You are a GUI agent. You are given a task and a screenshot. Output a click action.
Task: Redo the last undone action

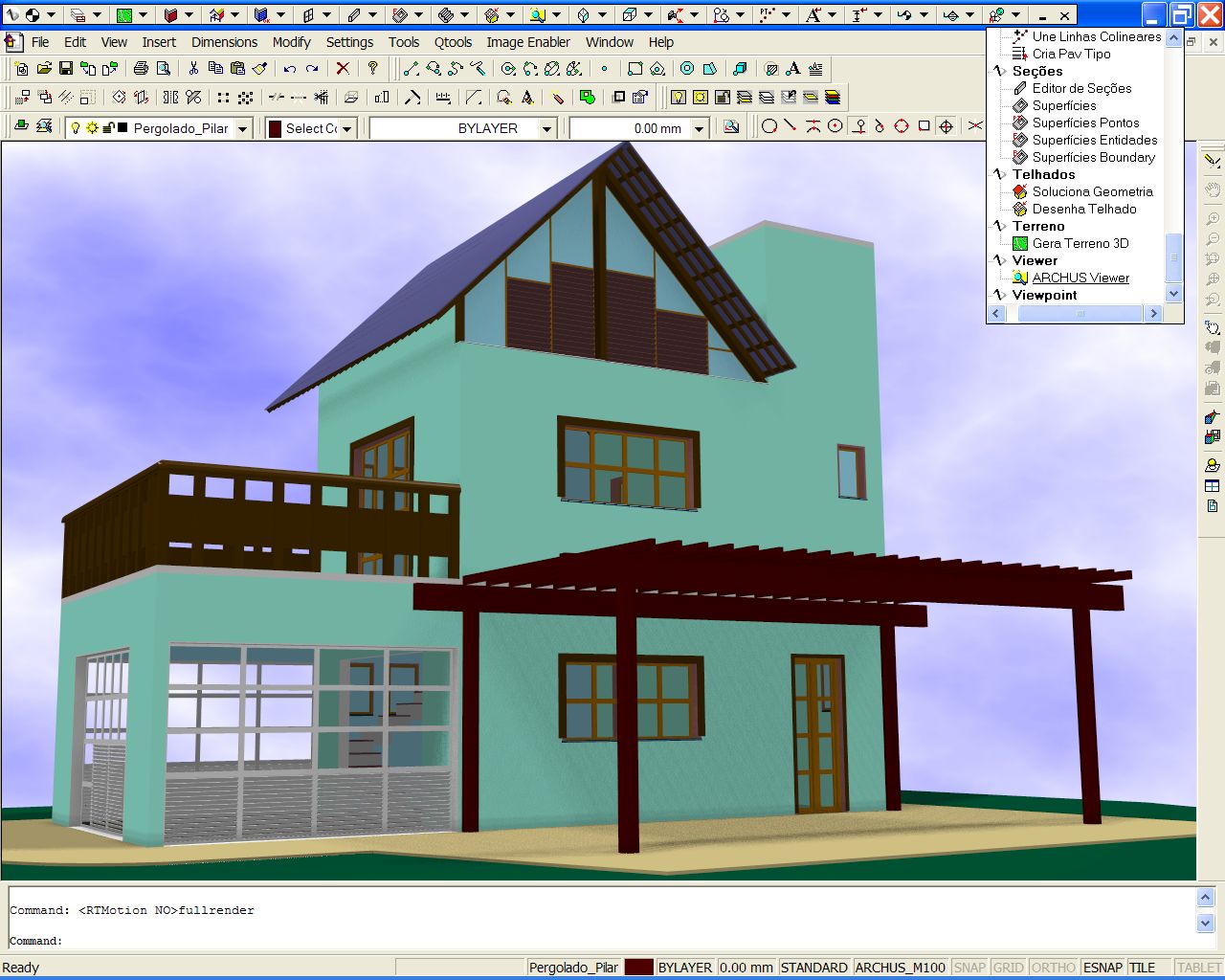tap(312, 69)
